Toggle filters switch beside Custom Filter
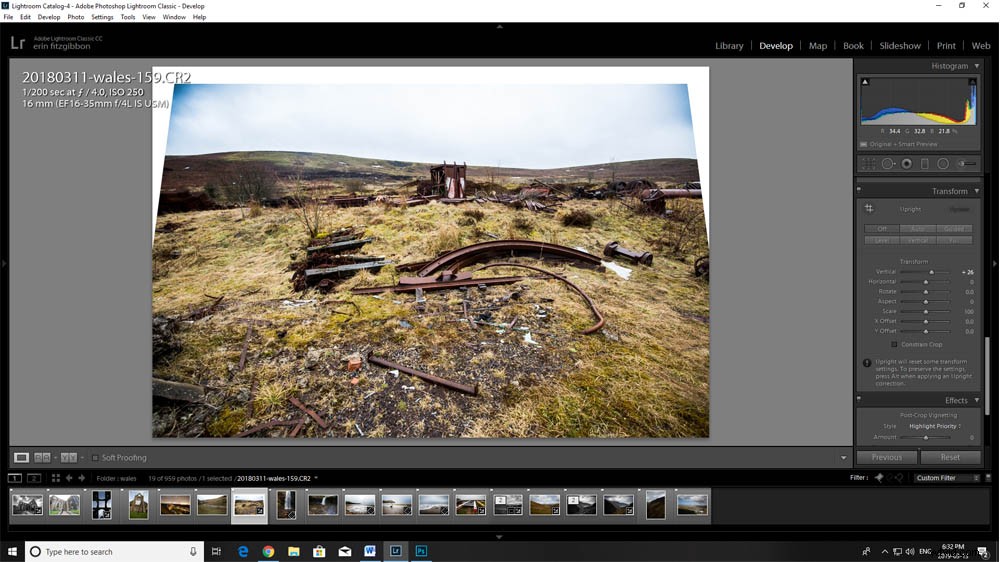Image resolution: width=1000 pixels, height=562 pixels. click(x=989, y=478)
